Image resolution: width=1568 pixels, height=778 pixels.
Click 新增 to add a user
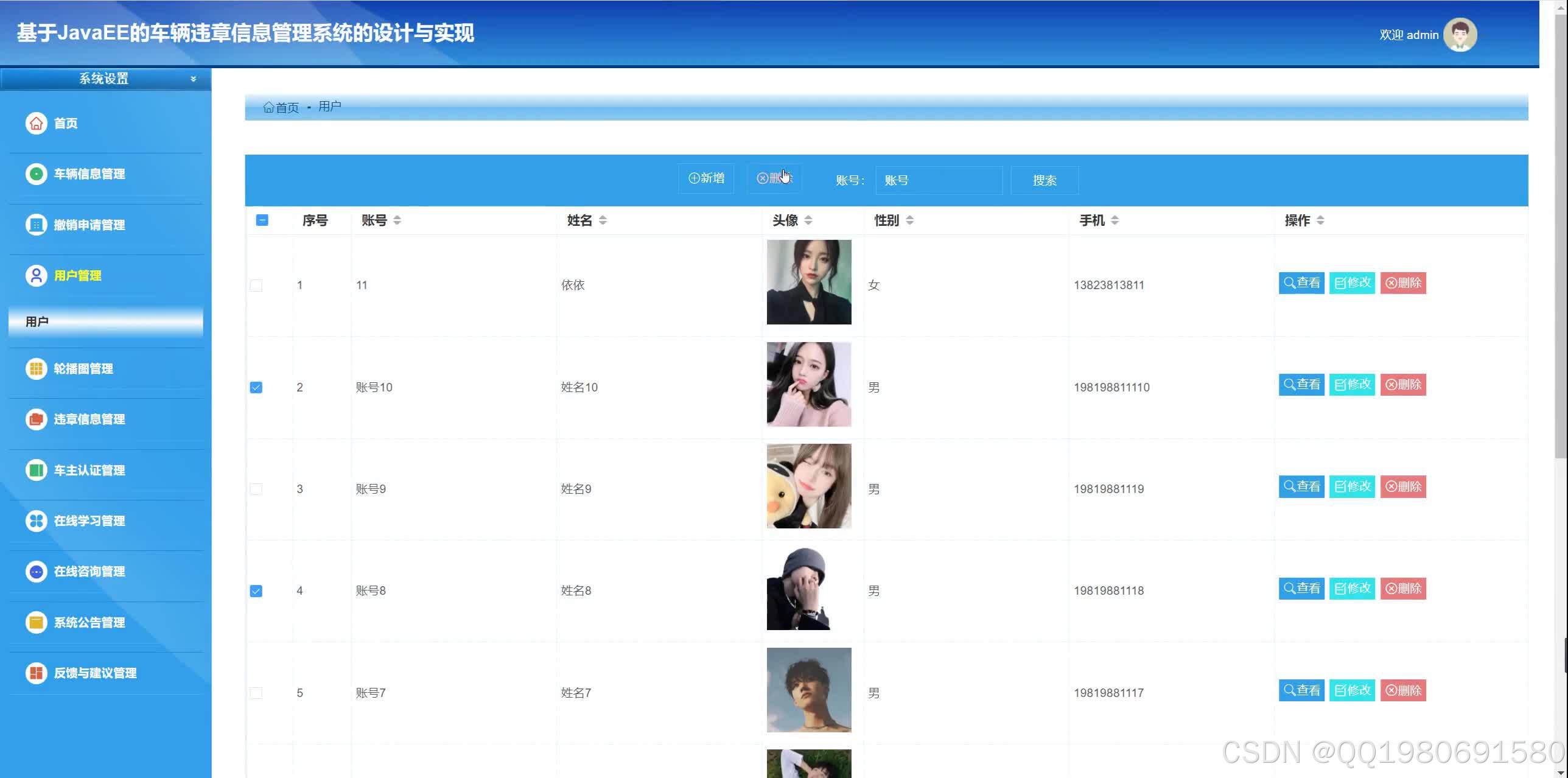click(705, 178)
